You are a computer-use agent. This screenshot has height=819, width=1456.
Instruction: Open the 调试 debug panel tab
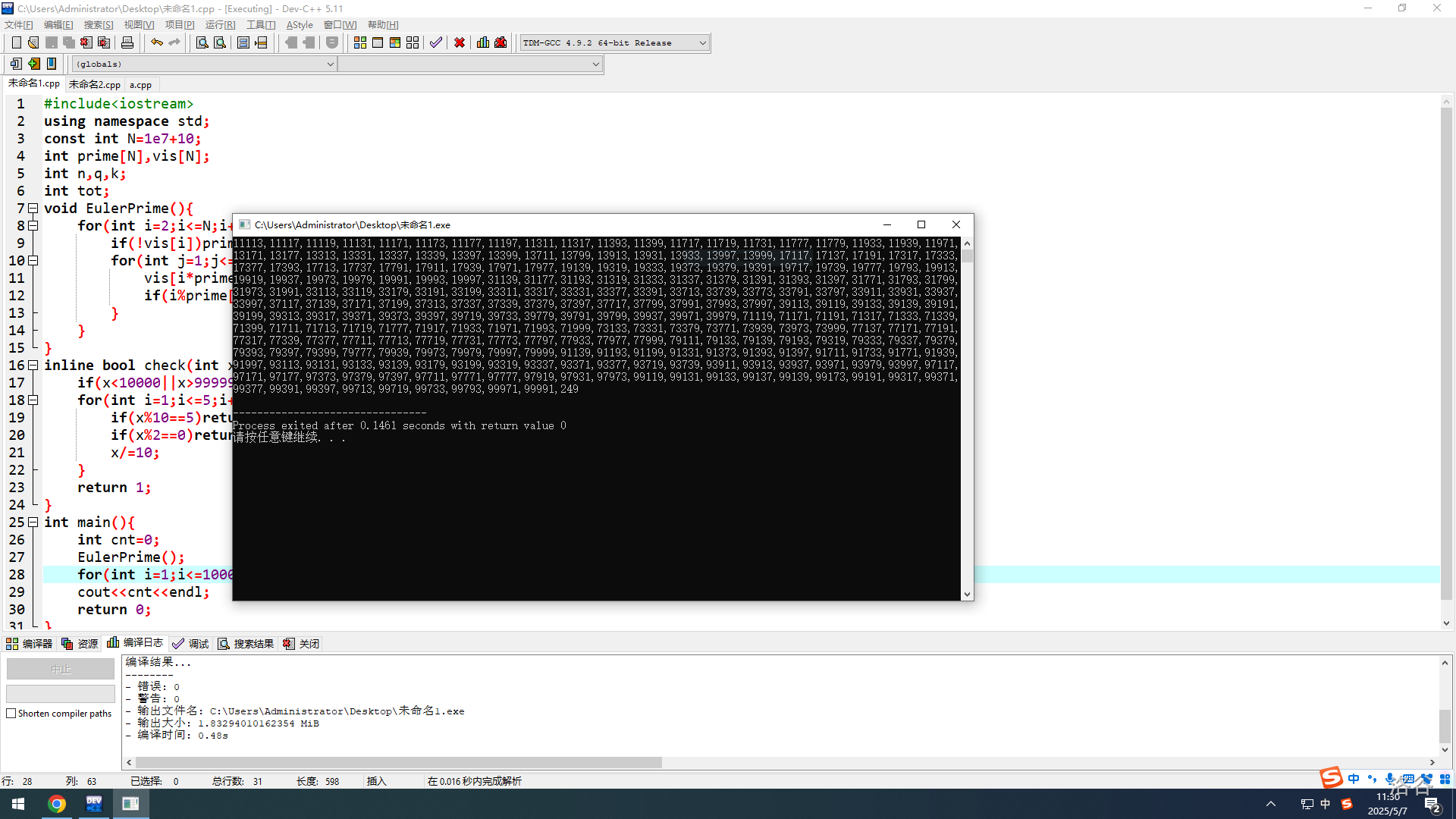(190, 644)
